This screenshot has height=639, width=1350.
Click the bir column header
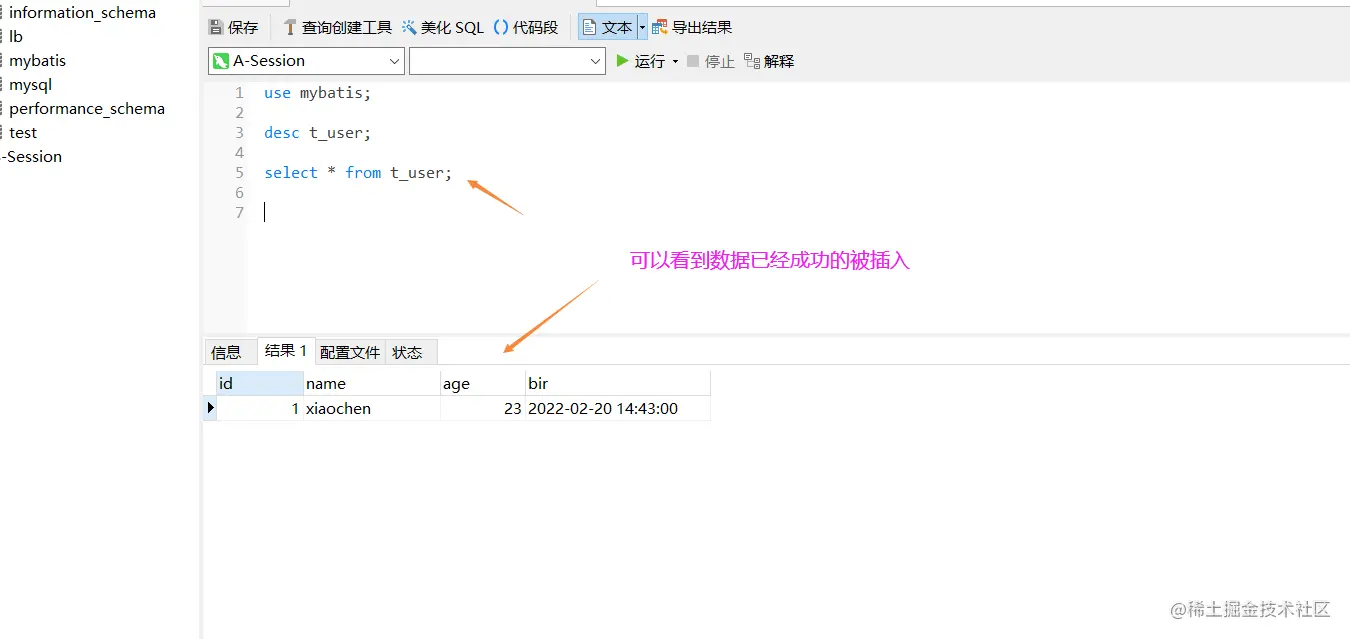[x=618, y=383]
